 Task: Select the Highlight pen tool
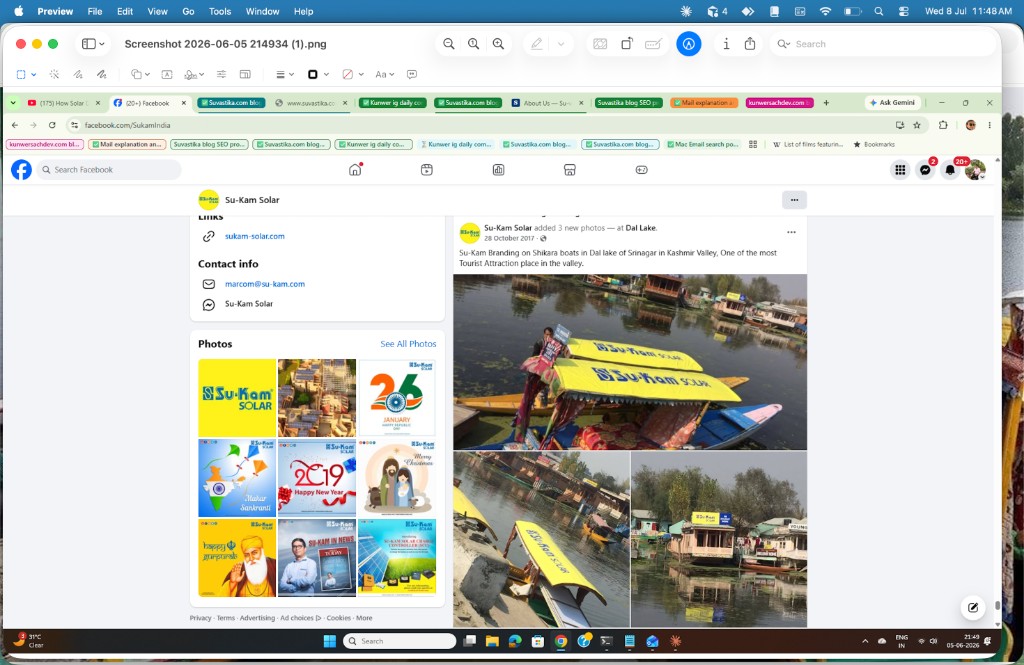[x=536, y=44]
